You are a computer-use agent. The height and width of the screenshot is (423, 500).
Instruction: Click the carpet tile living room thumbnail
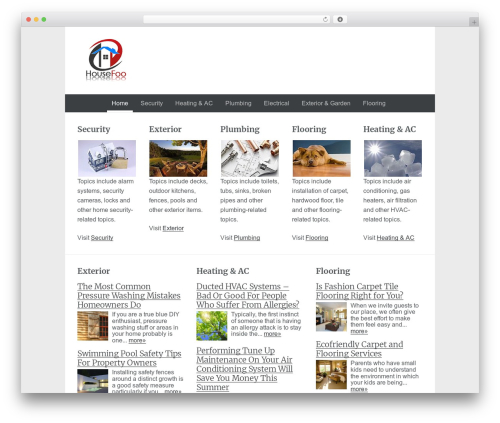(x=331, y=317)
